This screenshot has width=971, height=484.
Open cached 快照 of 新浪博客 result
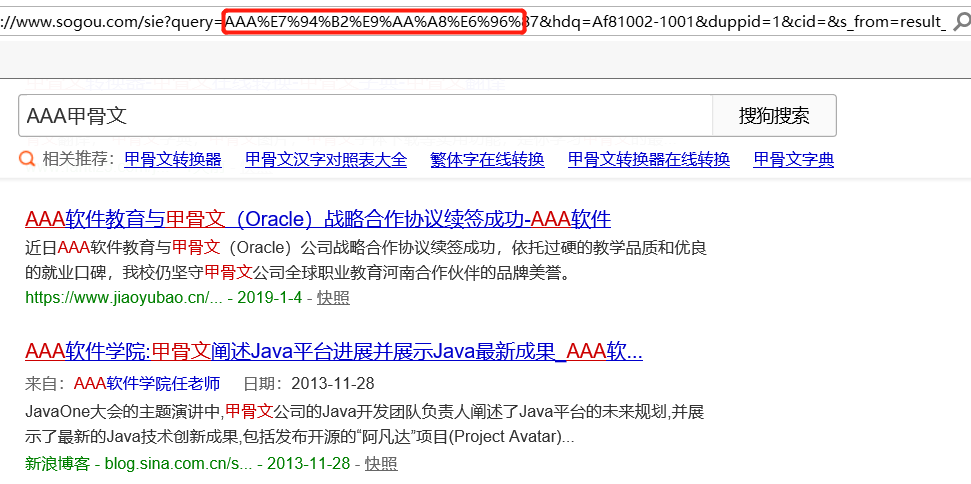pyautogui.click(x=381, y=463)
